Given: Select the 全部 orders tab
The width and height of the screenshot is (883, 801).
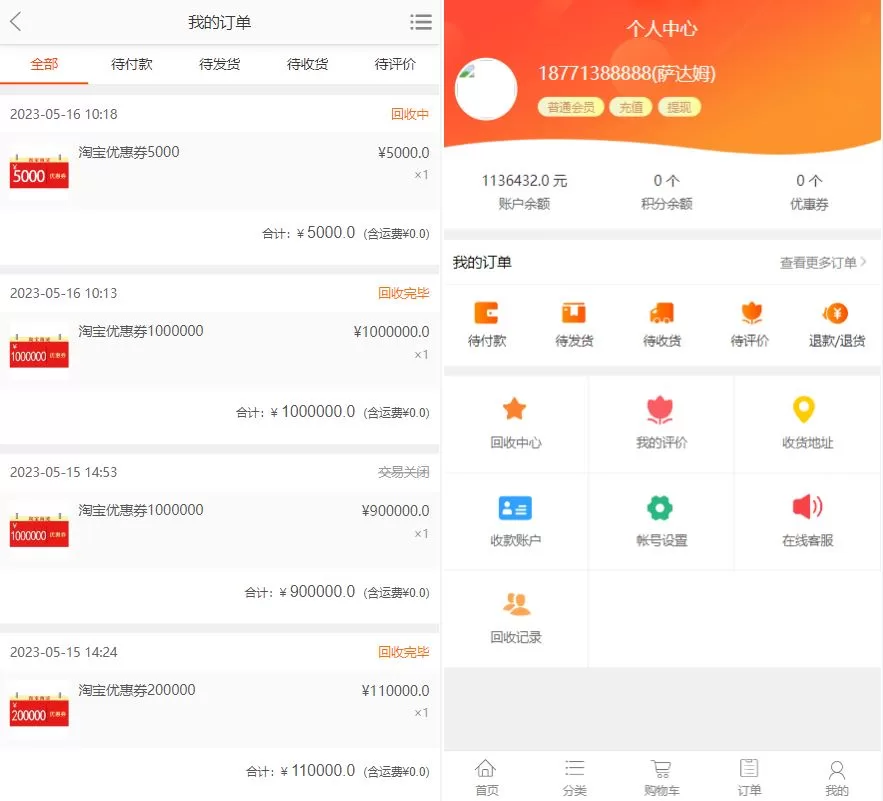Looking at the screenshot, I should [x=44, y=64].
